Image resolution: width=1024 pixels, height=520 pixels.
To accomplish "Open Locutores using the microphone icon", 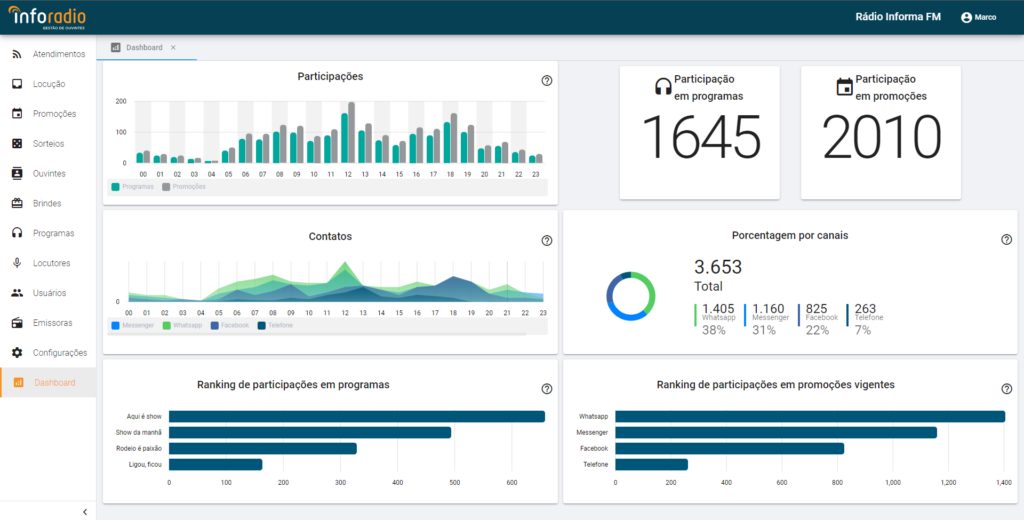I will (x=17, y=263).
